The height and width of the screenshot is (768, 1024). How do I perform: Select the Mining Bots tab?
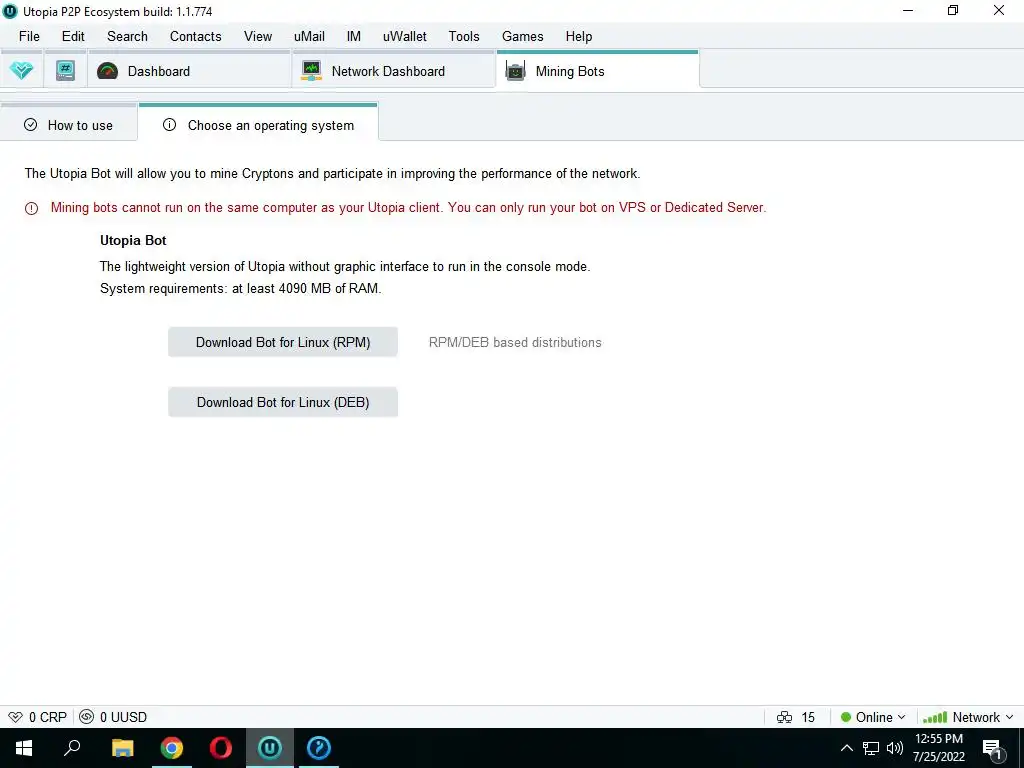click(x=598, y=71)
